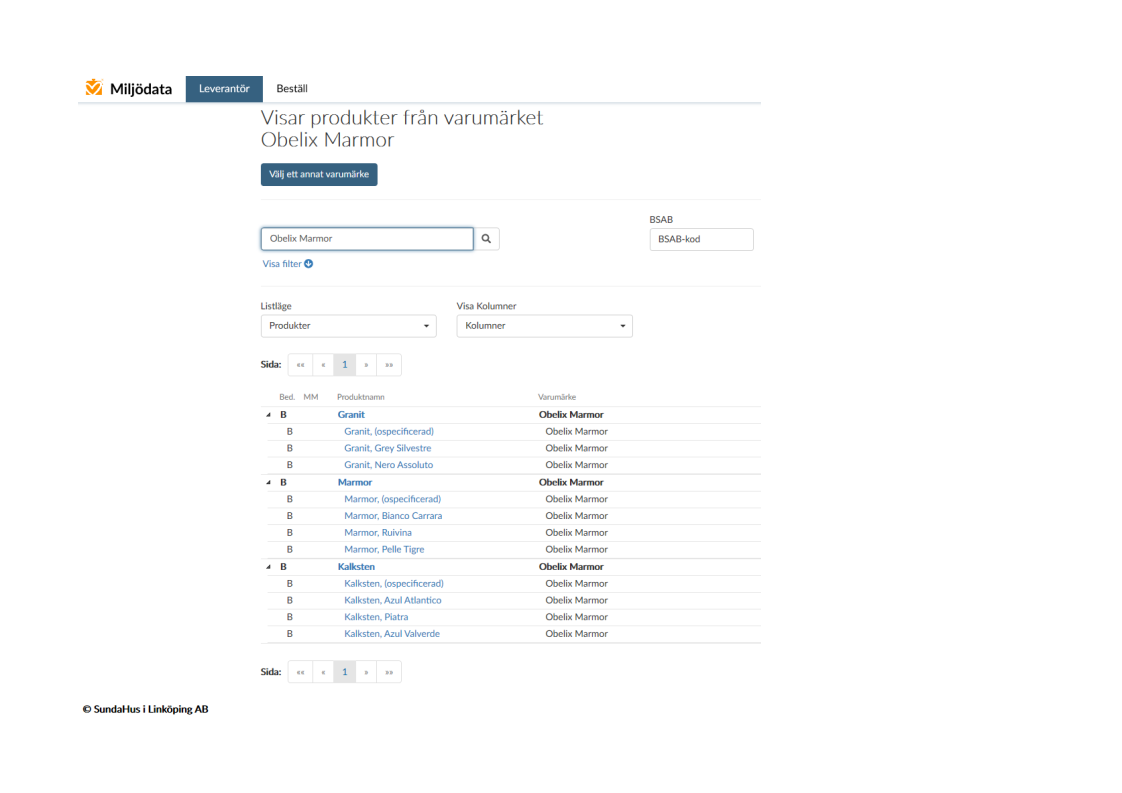
Task: Go to next page in top pagination
Action: click(366, 365)
